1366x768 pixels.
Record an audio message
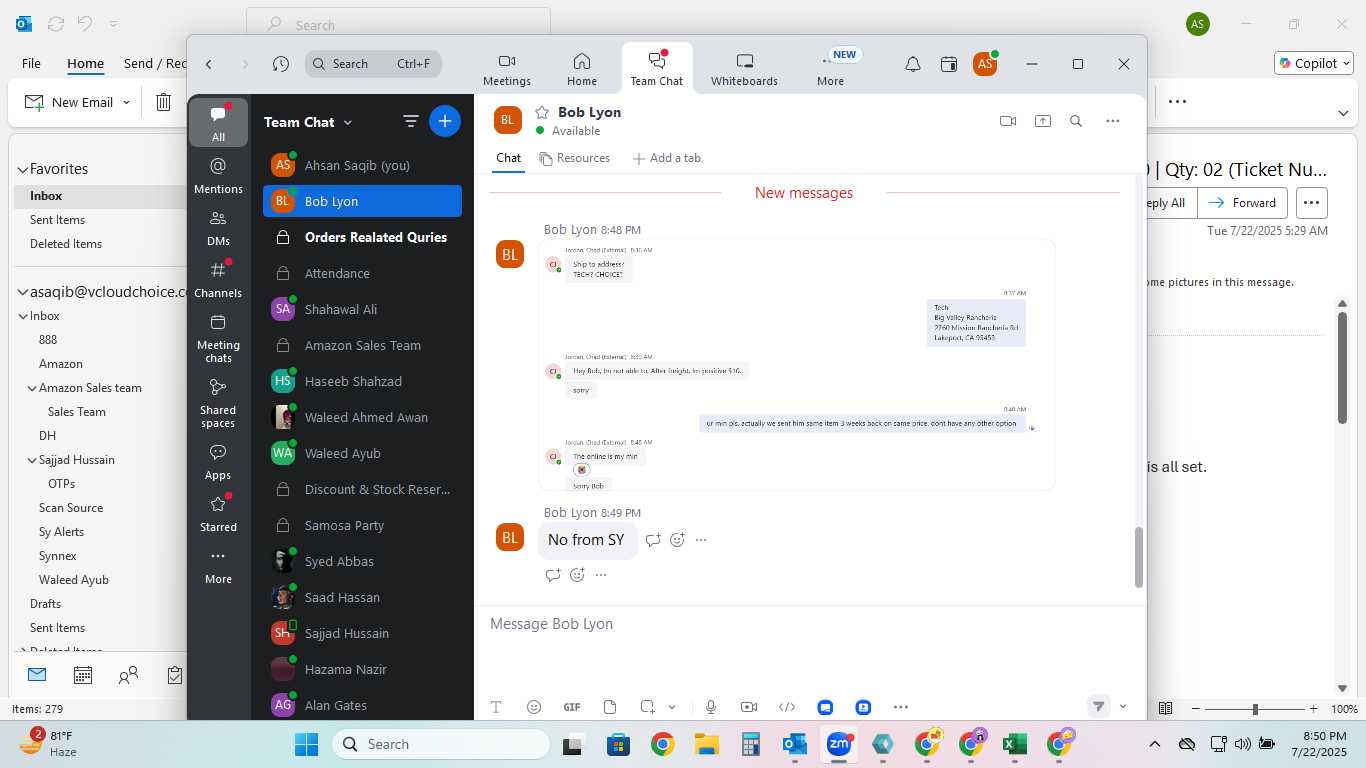point(711,707)
